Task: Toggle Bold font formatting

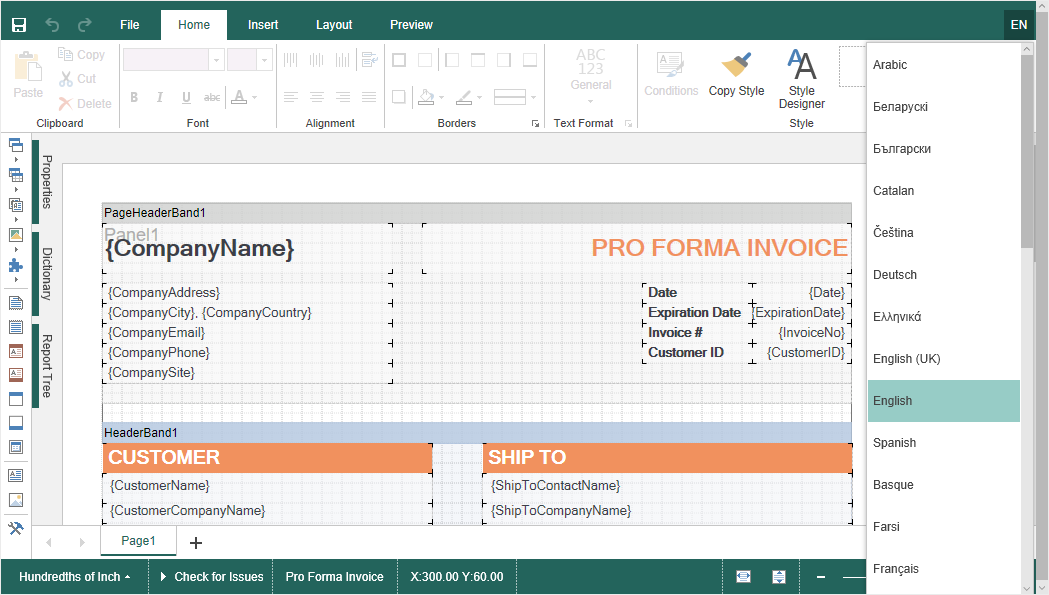Action: 134,97
